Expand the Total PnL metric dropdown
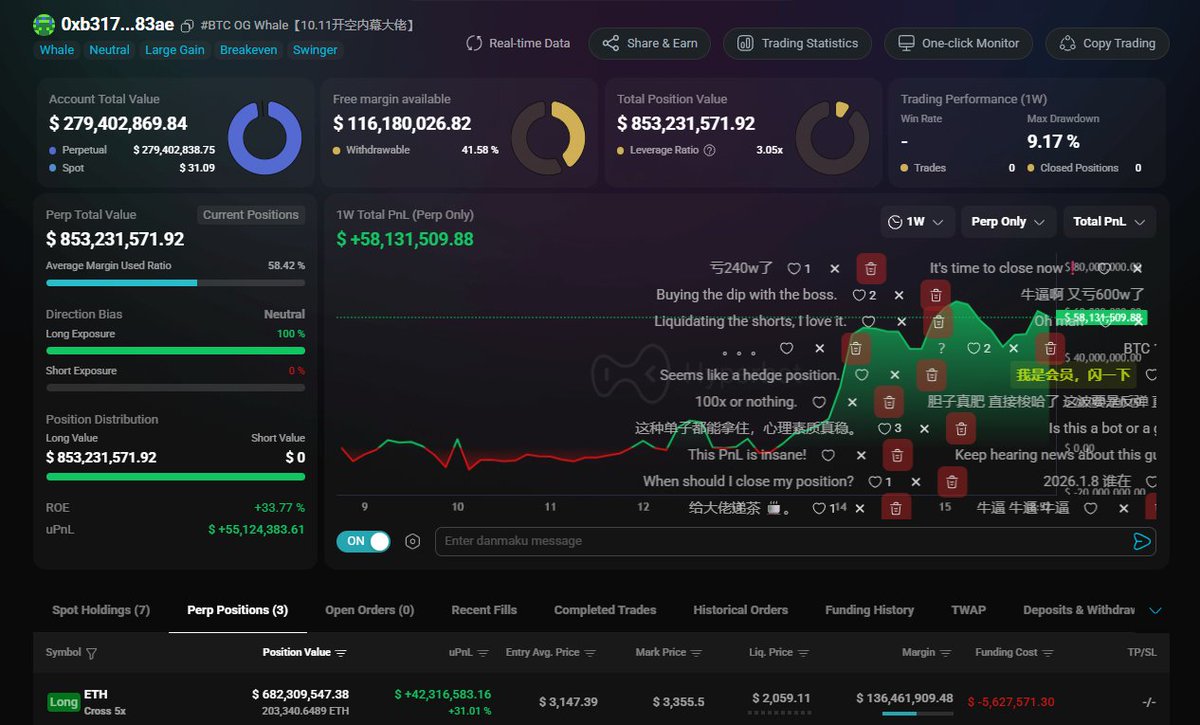Image resolution: width=1200 pixels, height=725 pixels. [x=1109, y=222]
